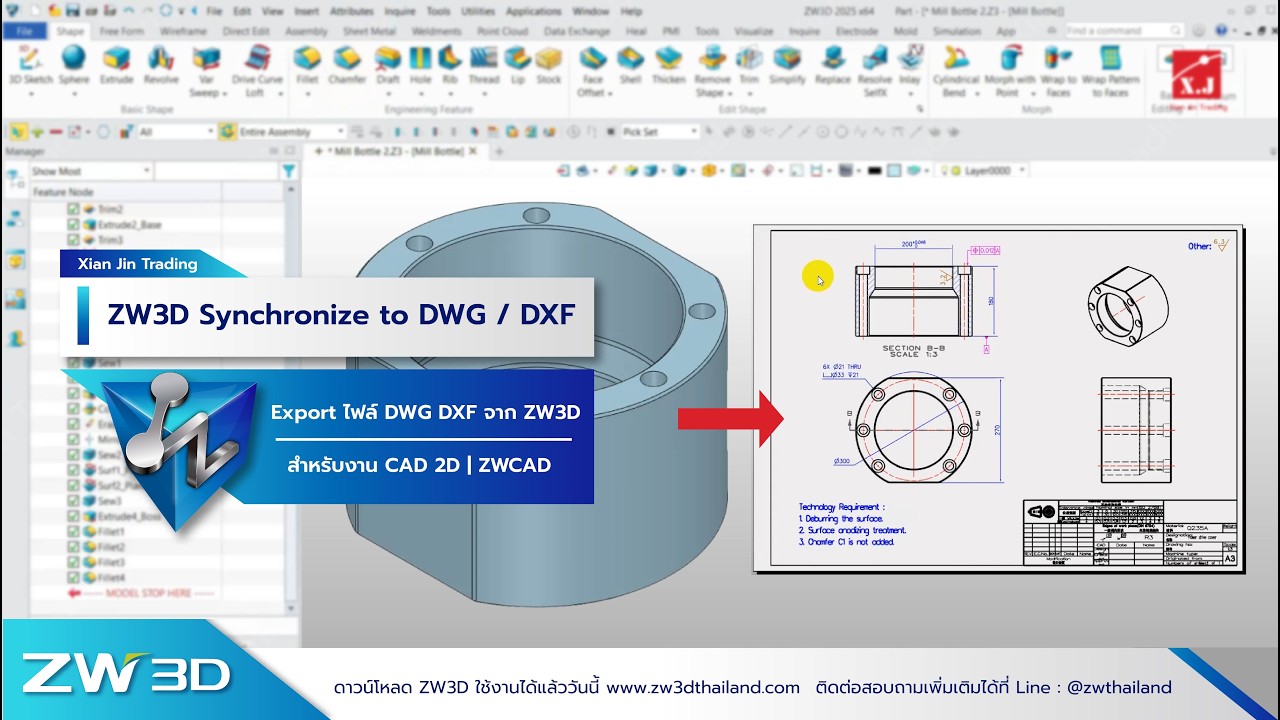
Task: Open the Attributes menu
Action: pyautogui.click(x=351, y=11)
